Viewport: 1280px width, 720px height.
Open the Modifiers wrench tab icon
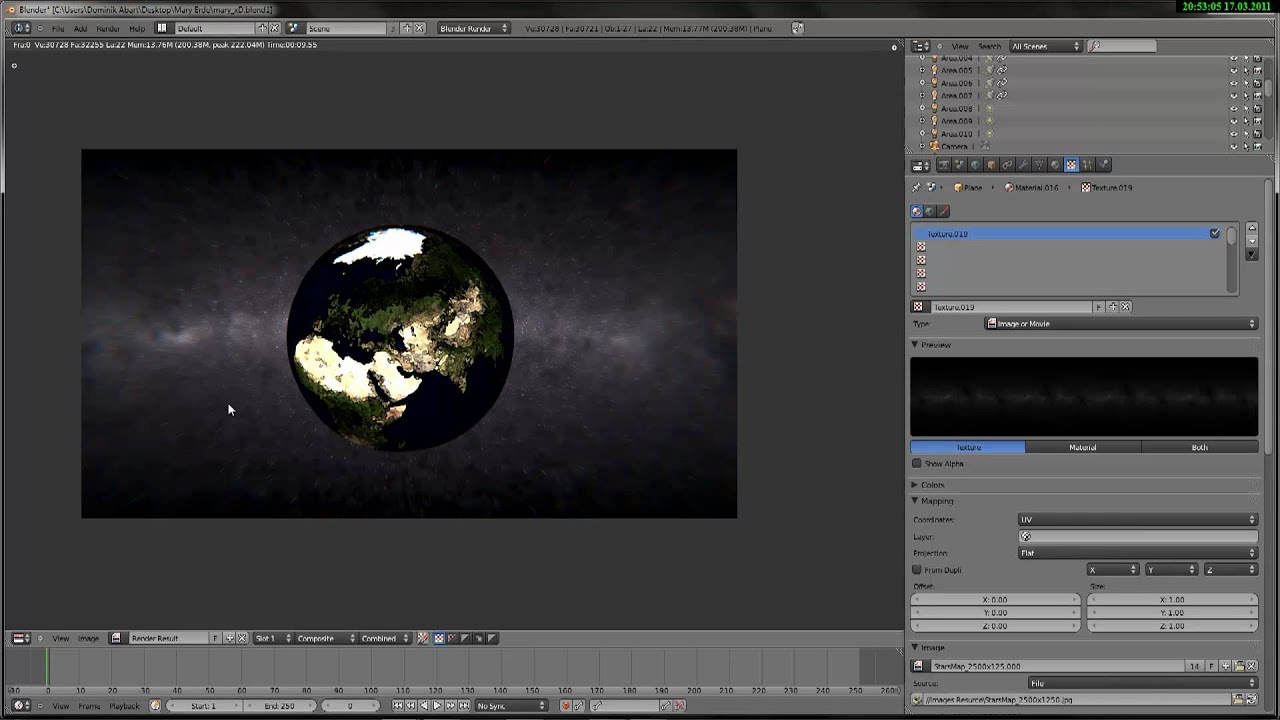click(x=1023, y=164)
